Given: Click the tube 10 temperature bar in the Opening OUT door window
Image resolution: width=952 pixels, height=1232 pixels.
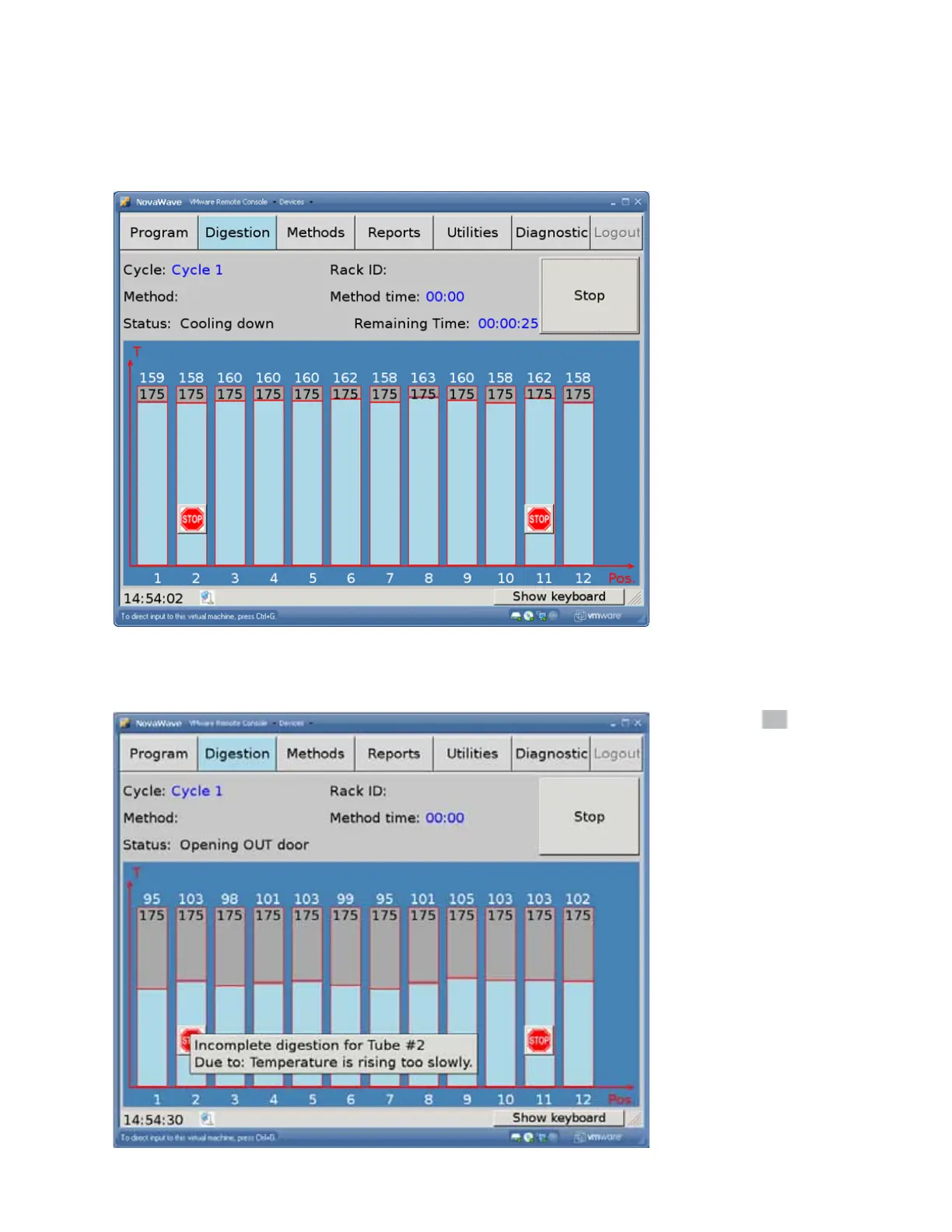Looking at the screenshot, I should coord(500,996).
